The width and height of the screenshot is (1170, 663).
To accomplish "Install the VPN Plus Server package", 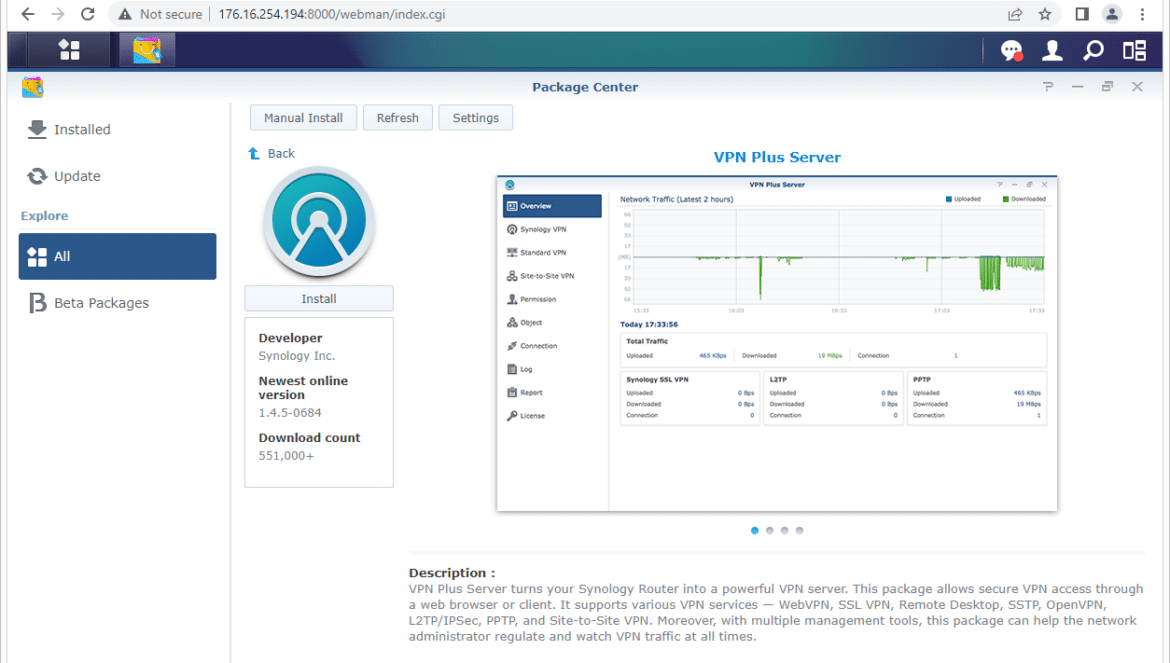I will (319, 298).
